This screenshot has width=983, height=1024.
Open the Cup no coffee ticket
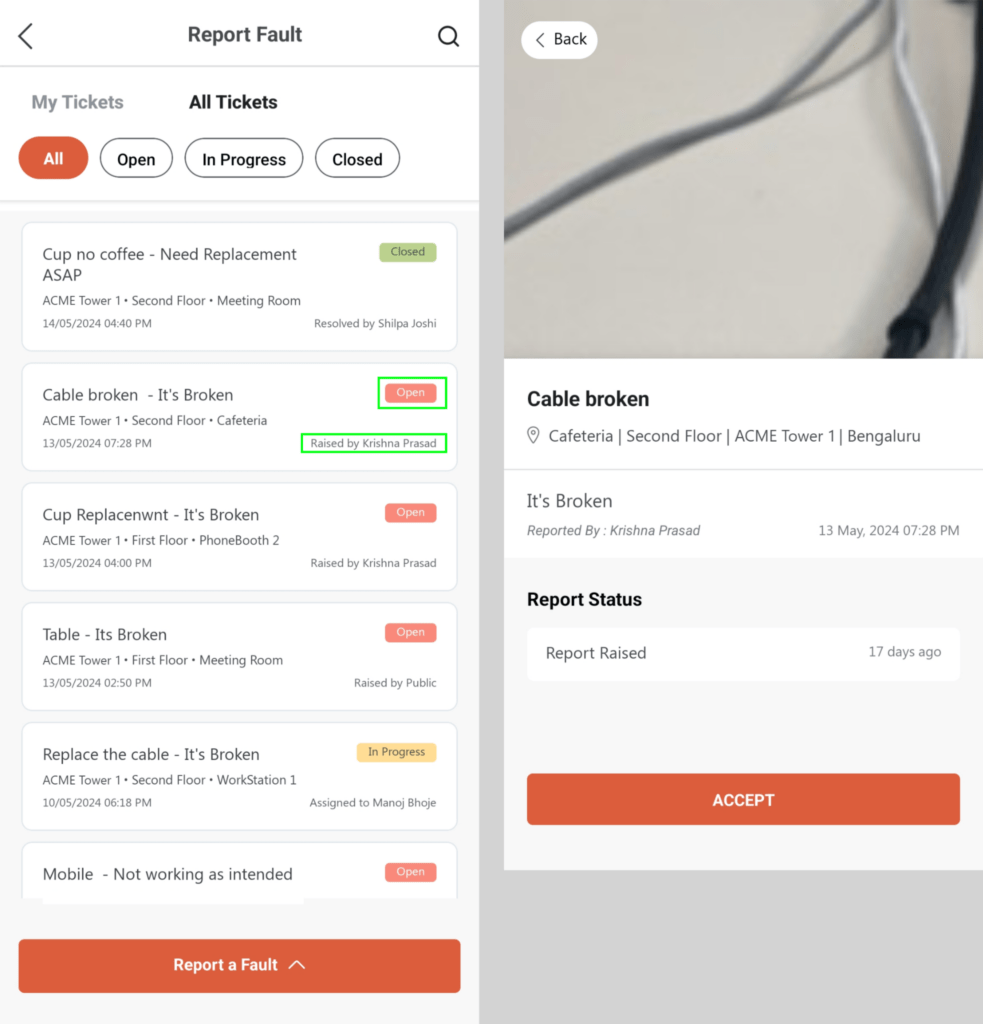coord(239,287)
